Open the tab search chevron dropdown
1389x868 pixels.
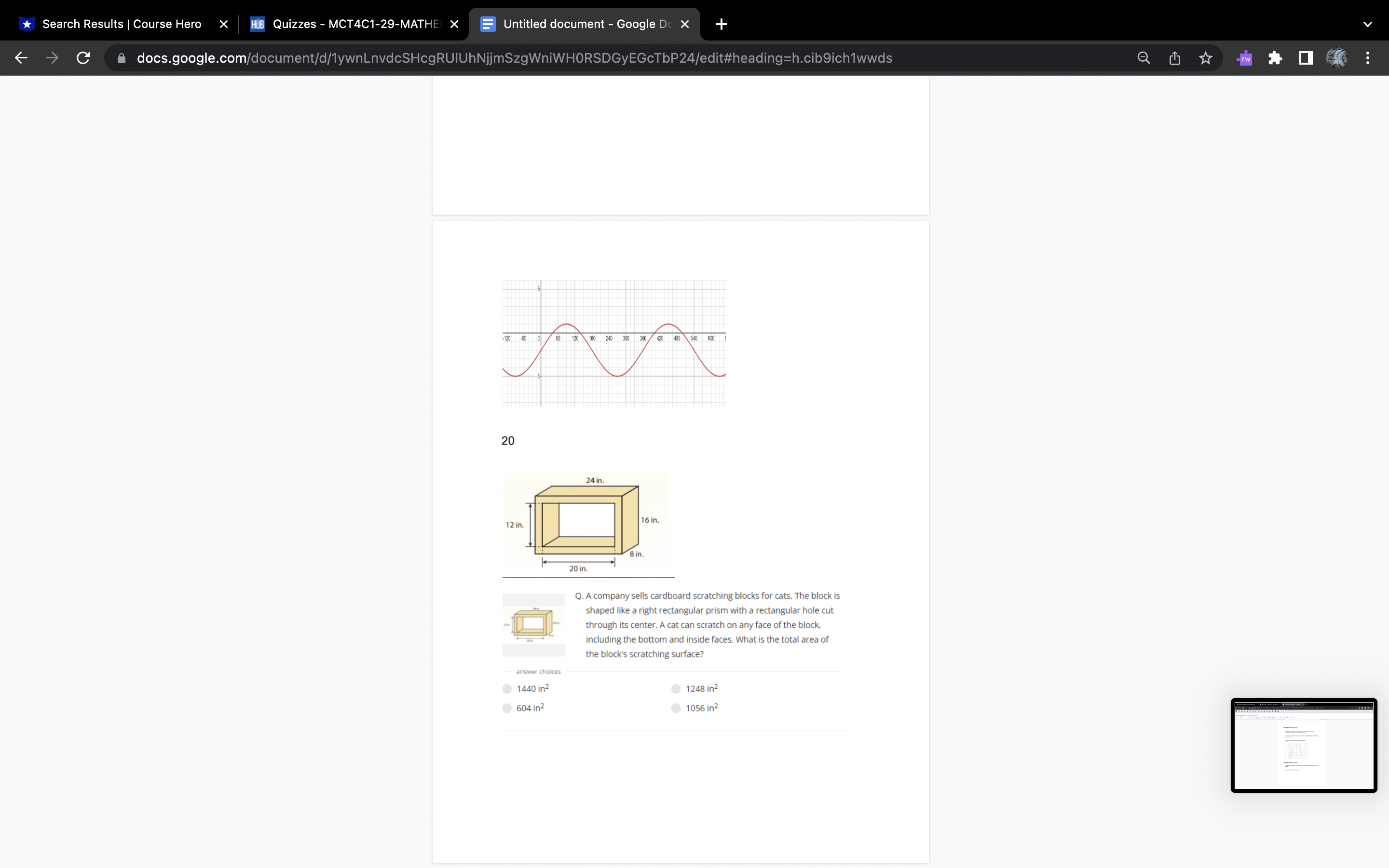pyautogui.click(x=1367, y=24)
